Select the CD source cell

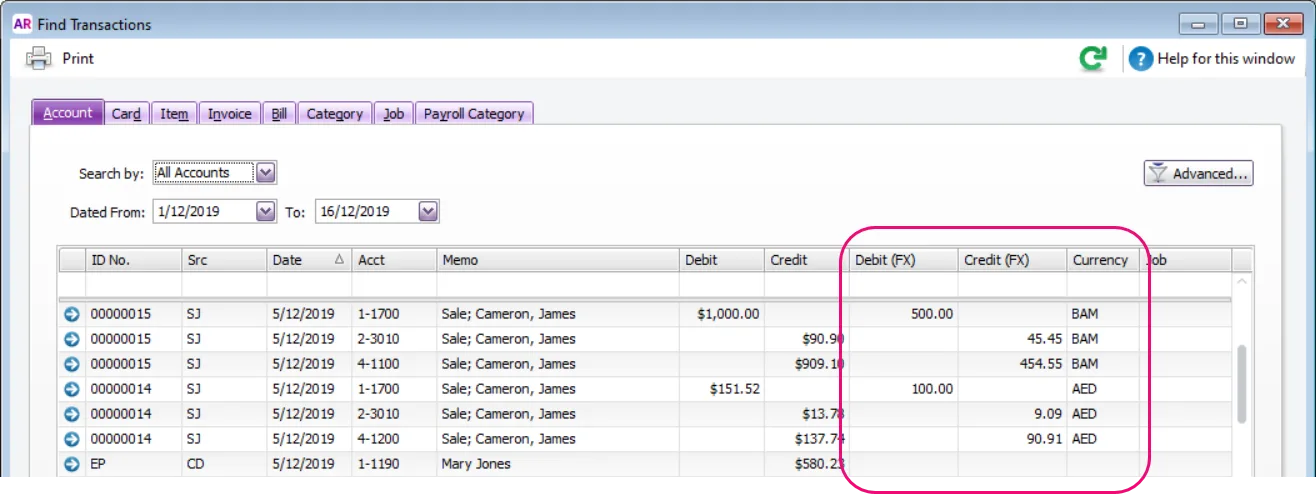(x=224, y=464)
